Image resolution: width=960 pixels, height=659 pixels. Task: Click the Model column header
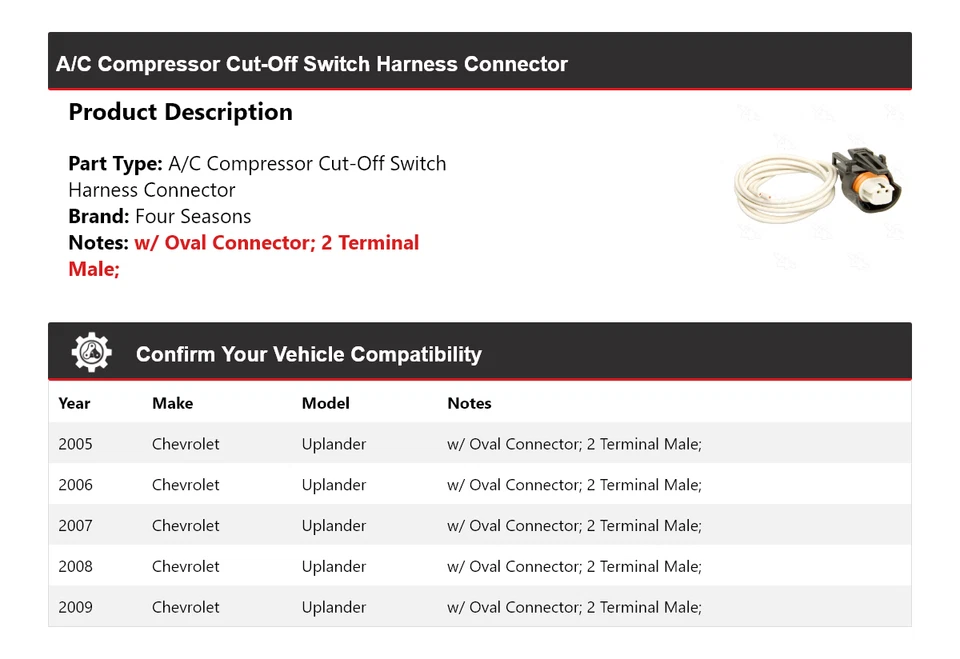[x=325, y=403]
